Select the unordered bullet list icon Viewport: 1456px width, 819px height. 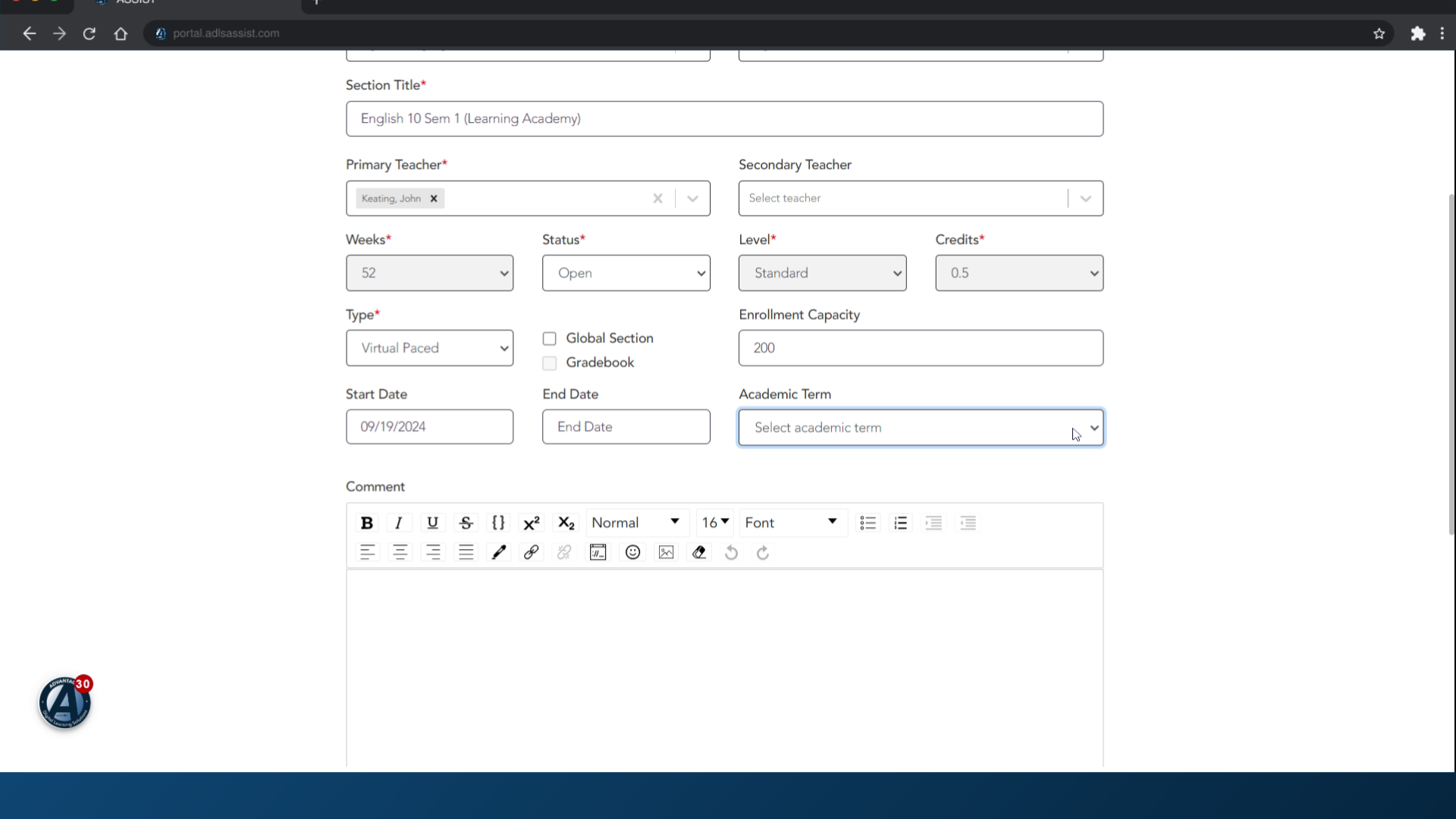(868, 522)
